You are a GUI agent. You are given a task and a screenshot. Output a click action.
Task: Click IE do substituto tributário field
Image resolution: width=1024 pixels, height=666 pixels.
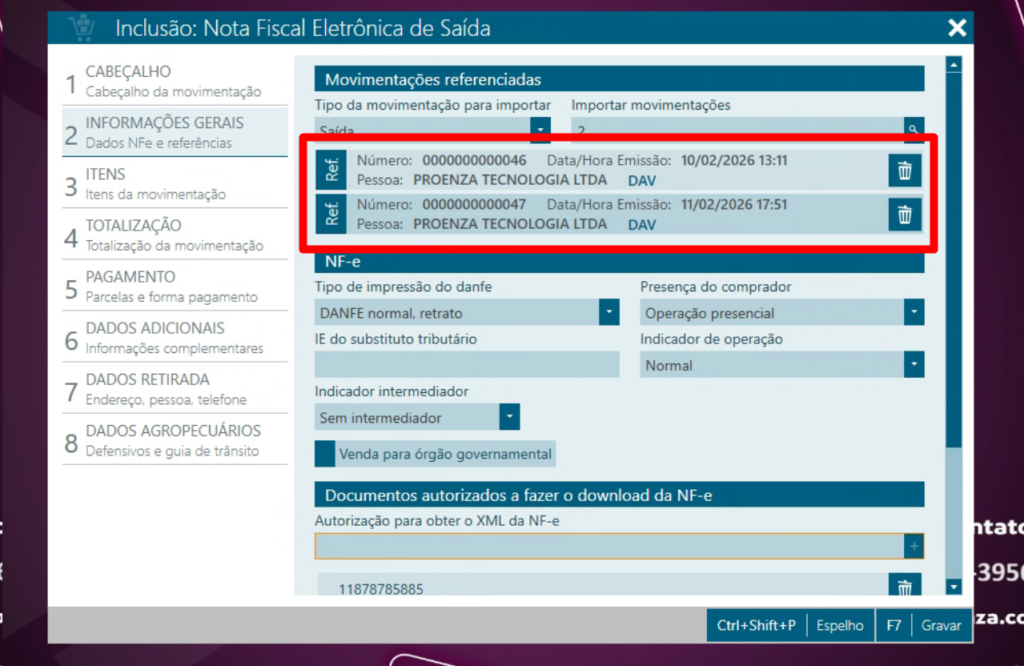tap(467, 365)
